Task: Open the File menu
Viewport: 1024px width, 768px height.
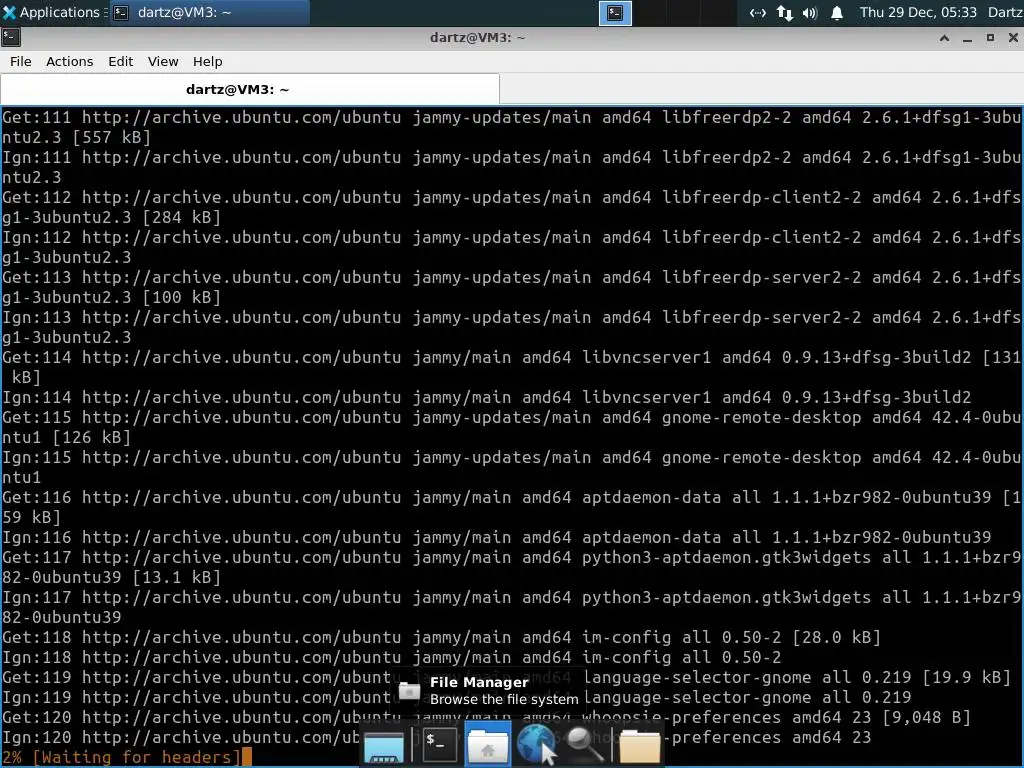Action: (x=20, y=61)
